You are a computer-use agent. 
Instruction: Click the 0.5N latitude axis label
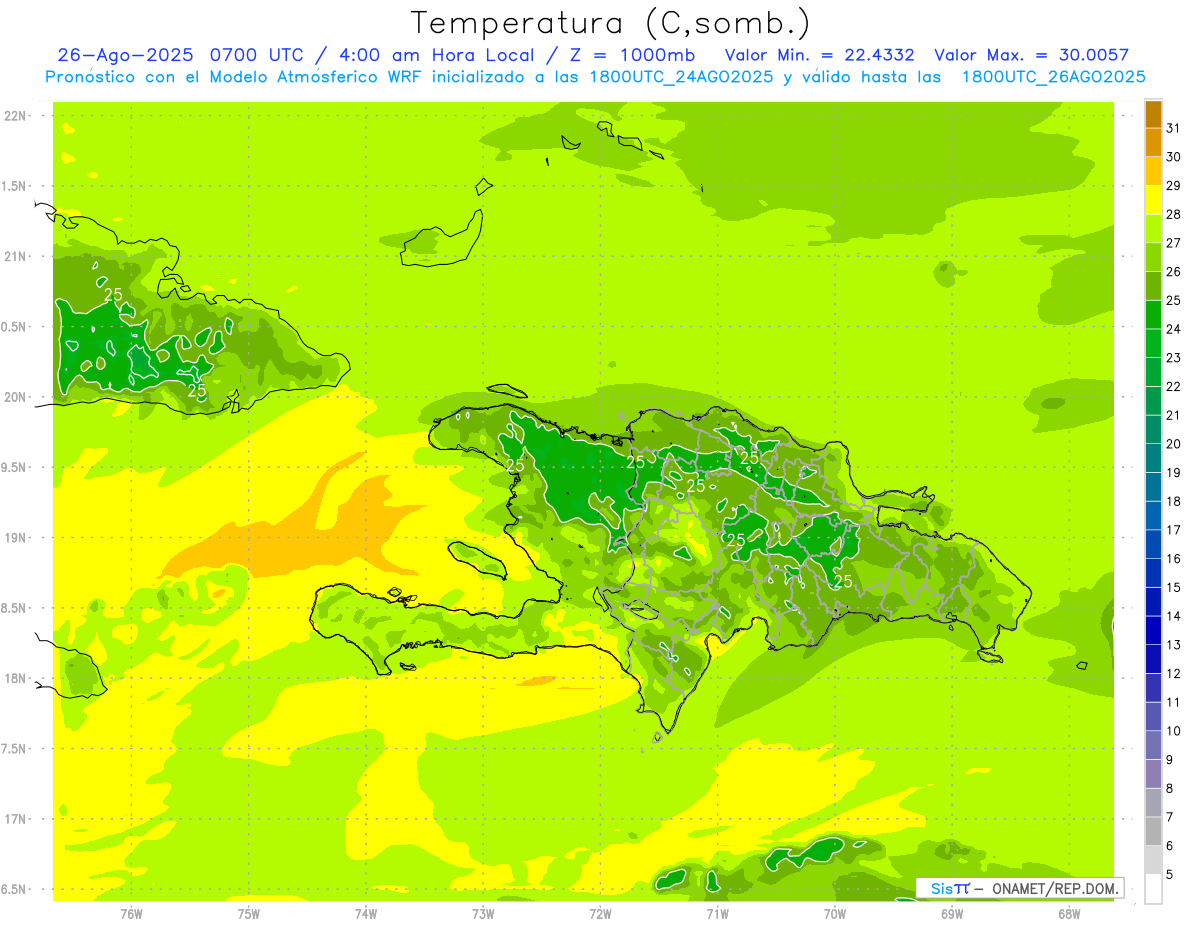coord(16,327)
